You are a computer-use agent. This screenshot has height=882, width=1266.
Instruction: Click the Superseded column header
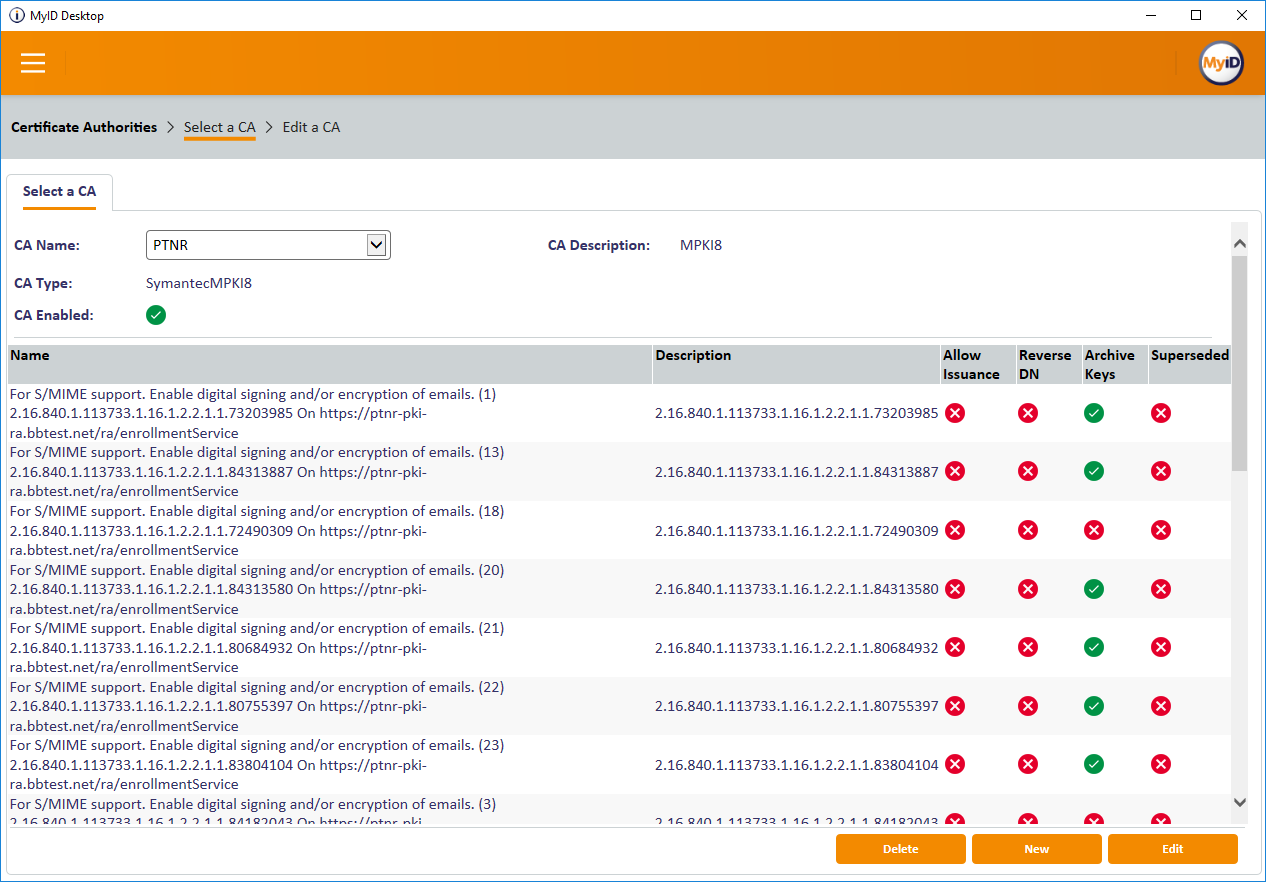tap(1190, 365)
